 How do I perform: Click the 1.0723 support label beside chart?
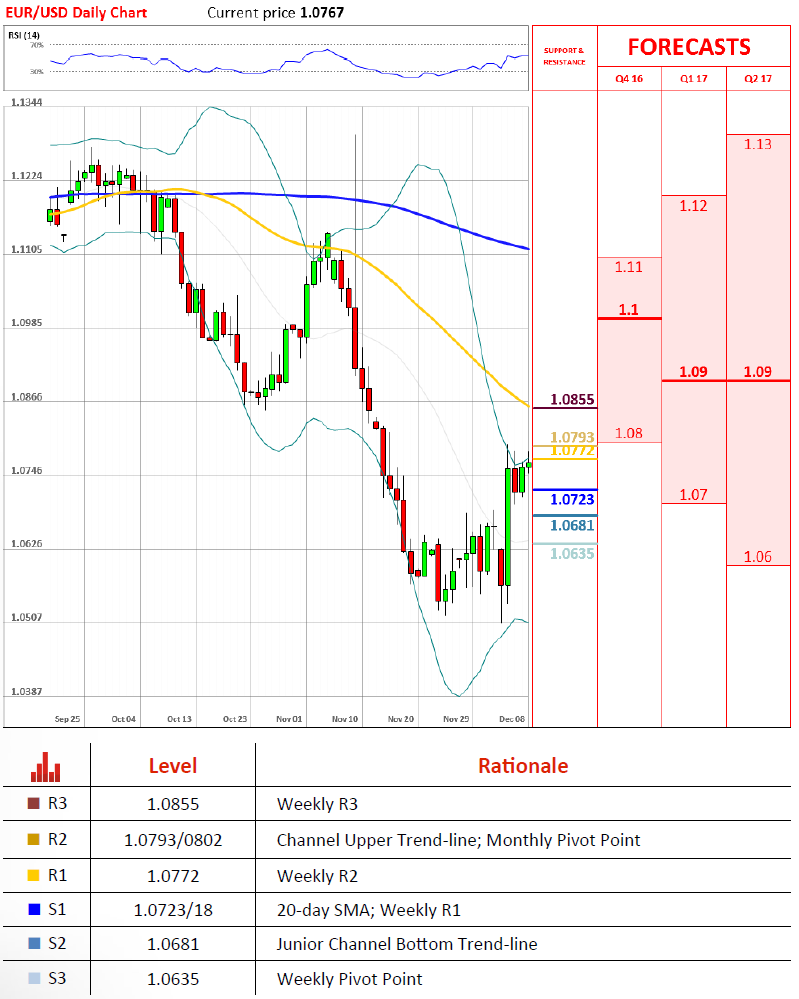coord(572,500)
